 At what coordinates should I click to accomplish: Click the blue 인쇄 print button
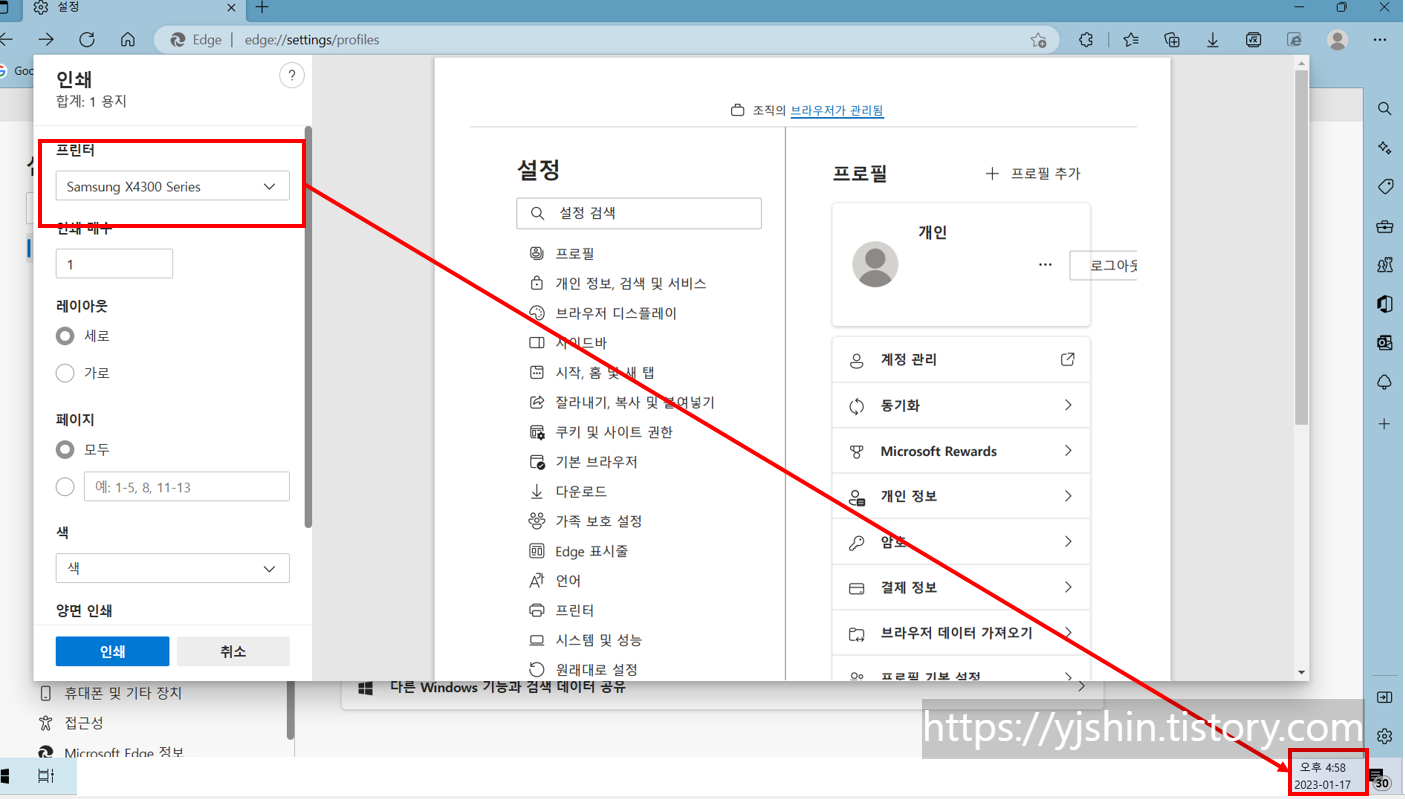(x=112, y=651)
